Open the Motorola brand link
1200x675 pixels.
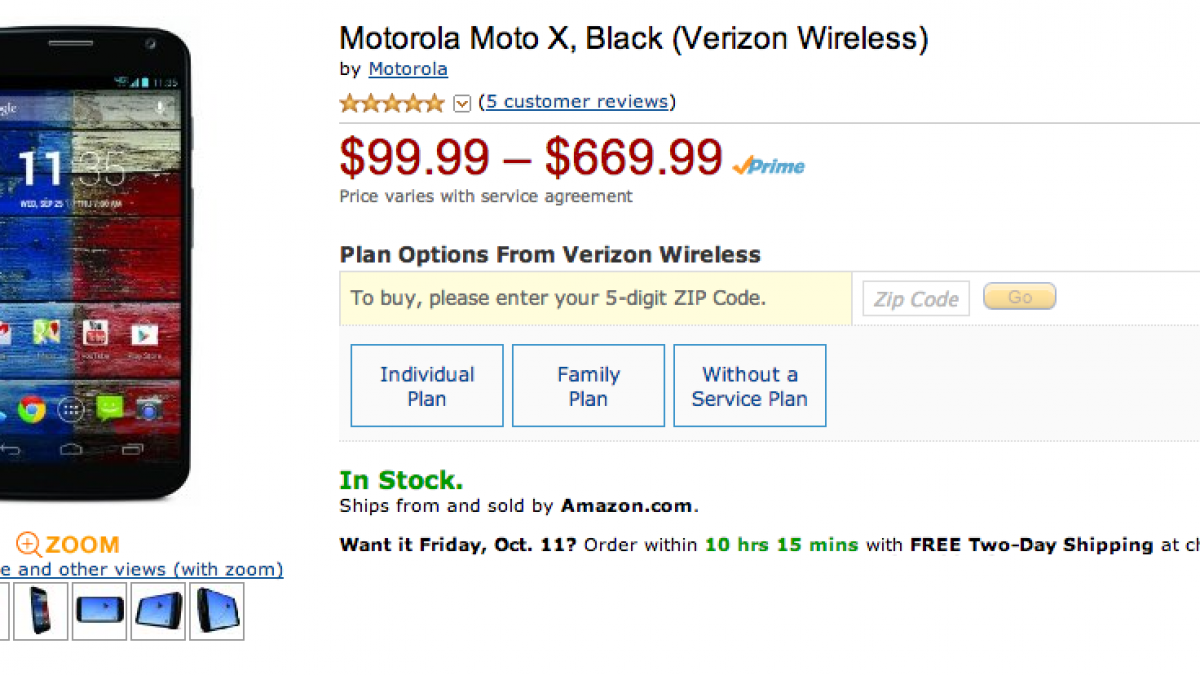coord(408,69)
